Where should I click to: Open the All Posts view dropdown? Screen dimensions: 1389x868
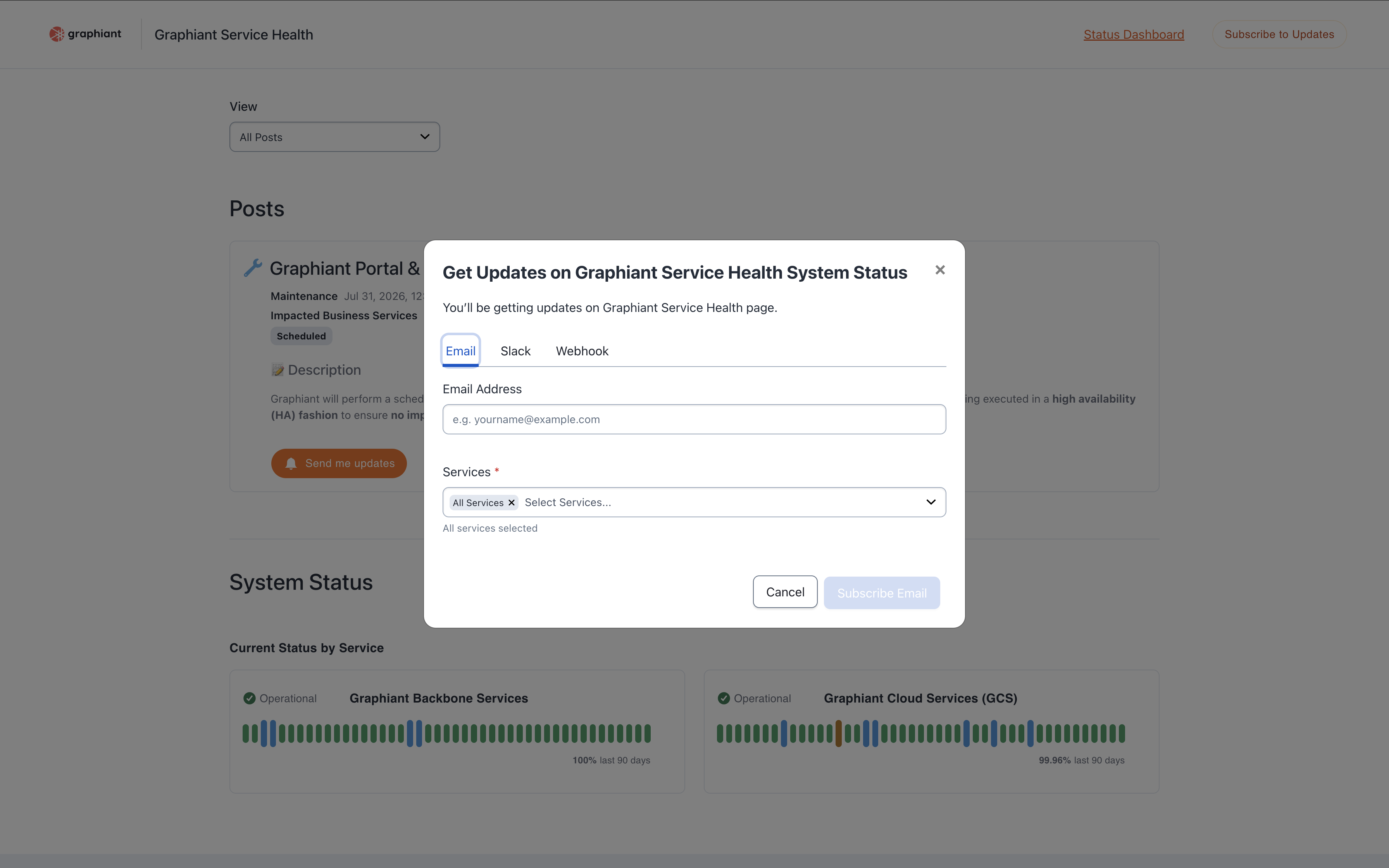[x=334, y=137]
